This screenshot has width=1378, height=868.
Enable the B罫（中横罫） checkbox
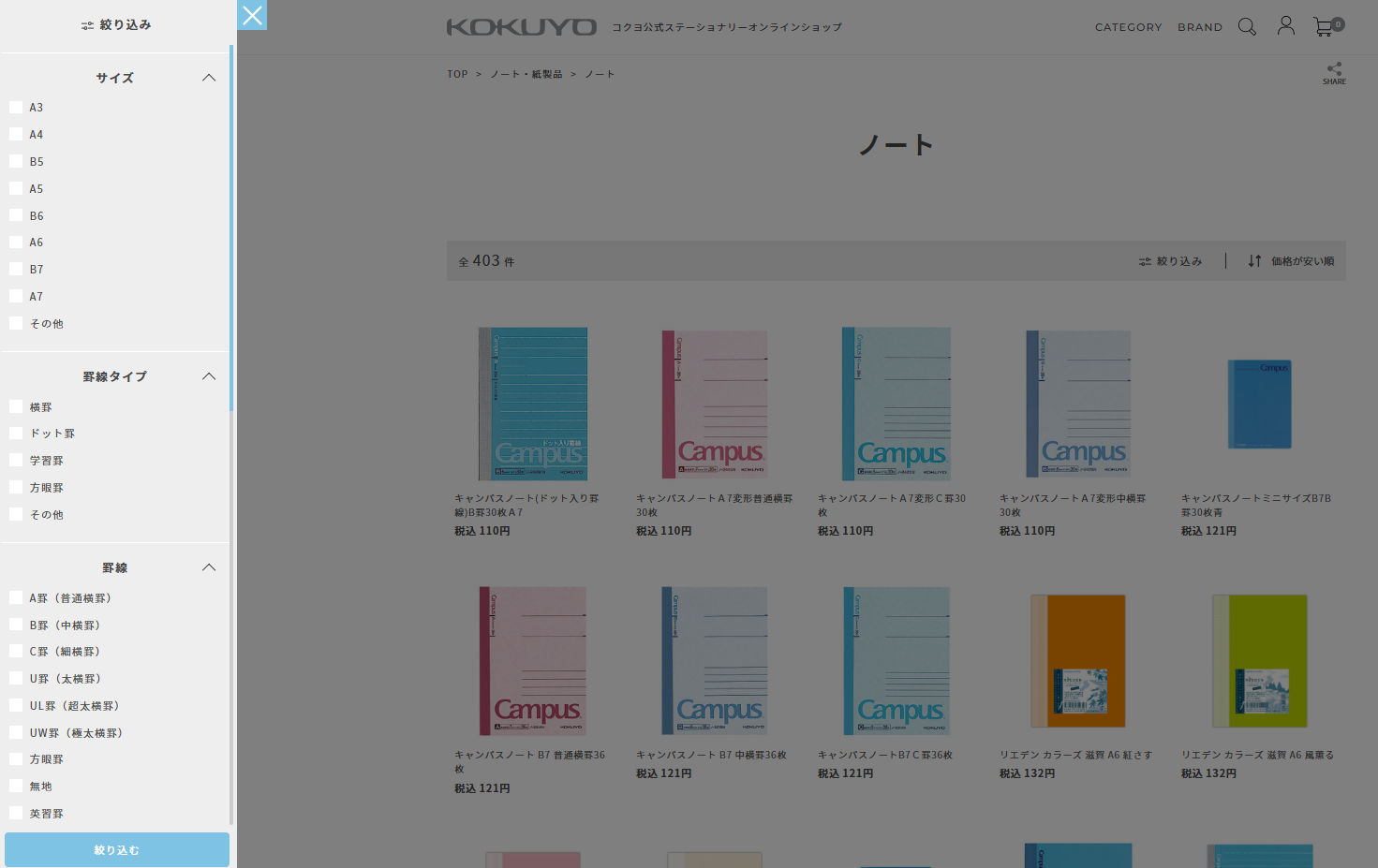(x=16, y=625)
